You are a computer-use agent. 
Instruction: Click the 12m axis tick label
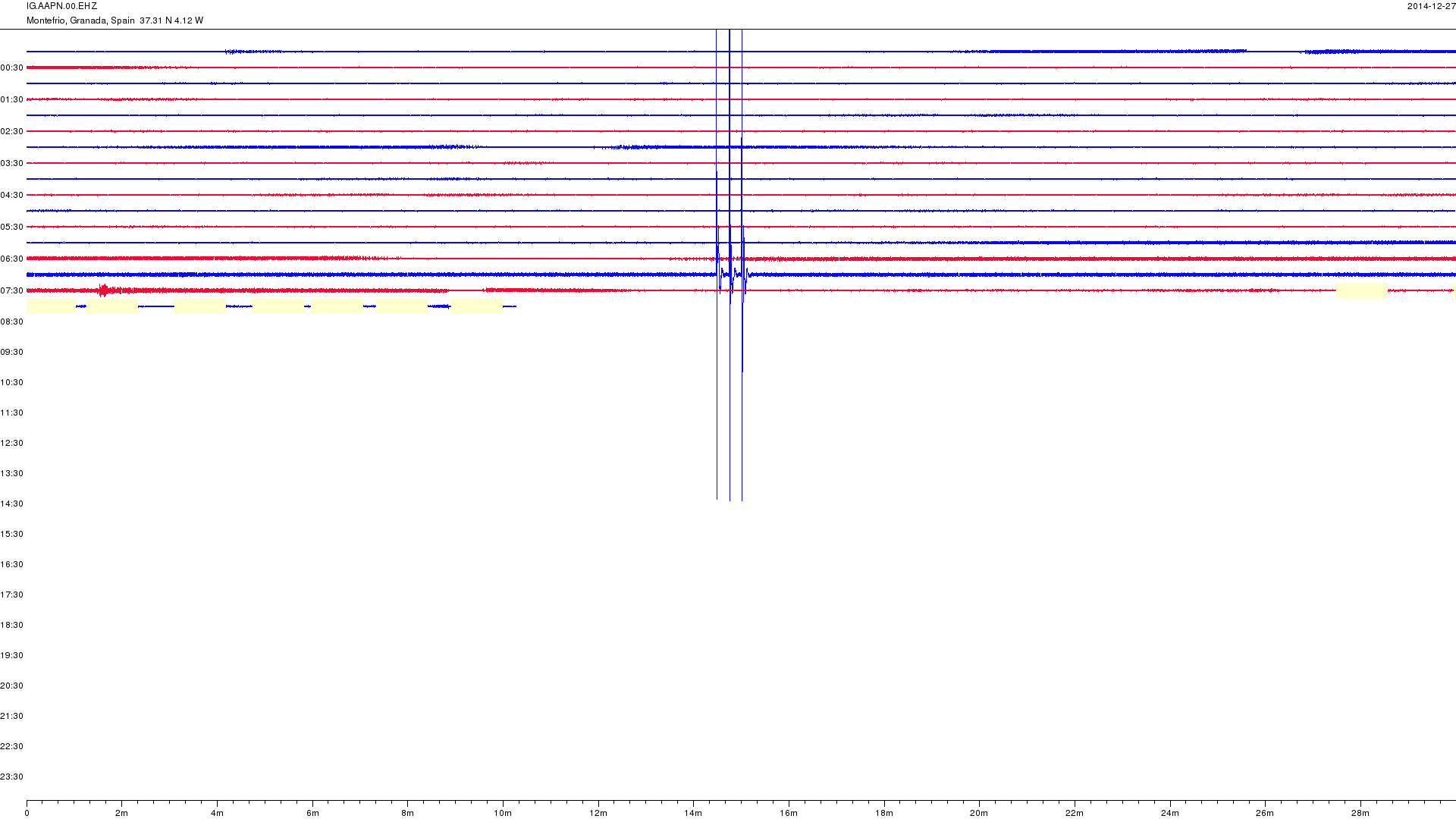[598, 813]
